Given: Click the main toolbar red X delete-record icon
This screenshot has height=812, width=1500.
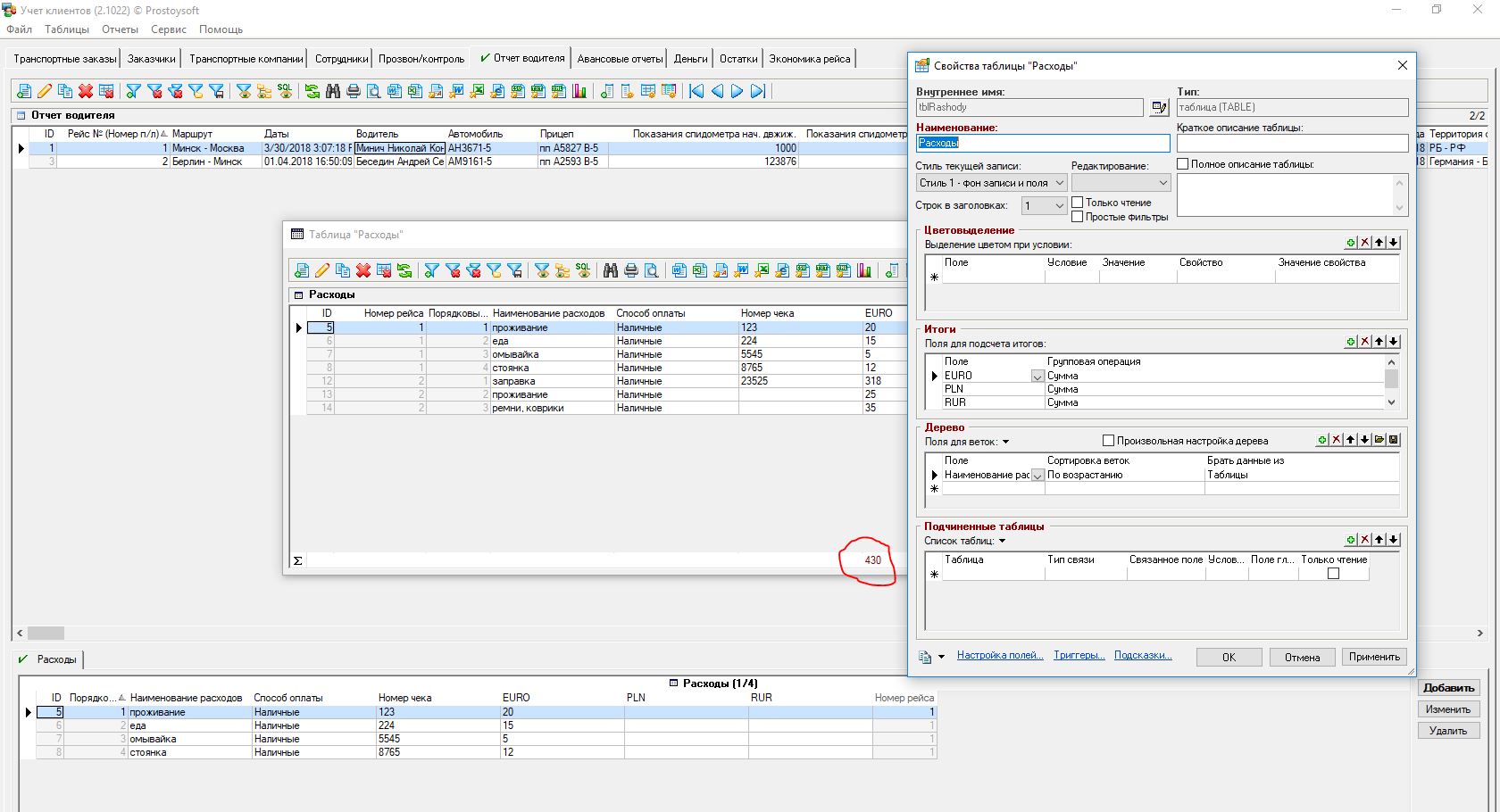Looking at the screenshot, I should (86, 91).
